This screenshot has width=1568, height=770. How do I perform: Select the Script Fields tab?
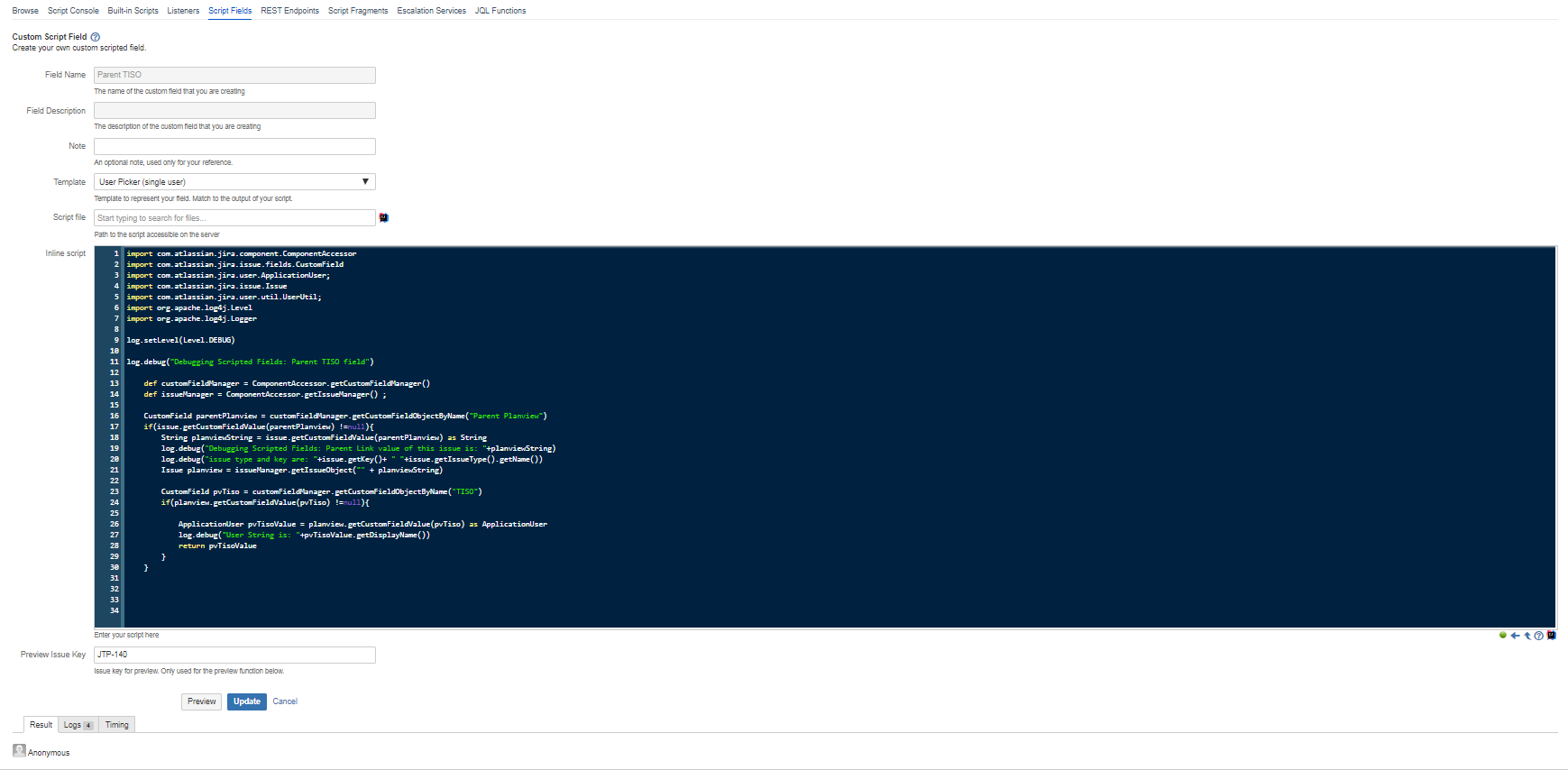point(230,11)
